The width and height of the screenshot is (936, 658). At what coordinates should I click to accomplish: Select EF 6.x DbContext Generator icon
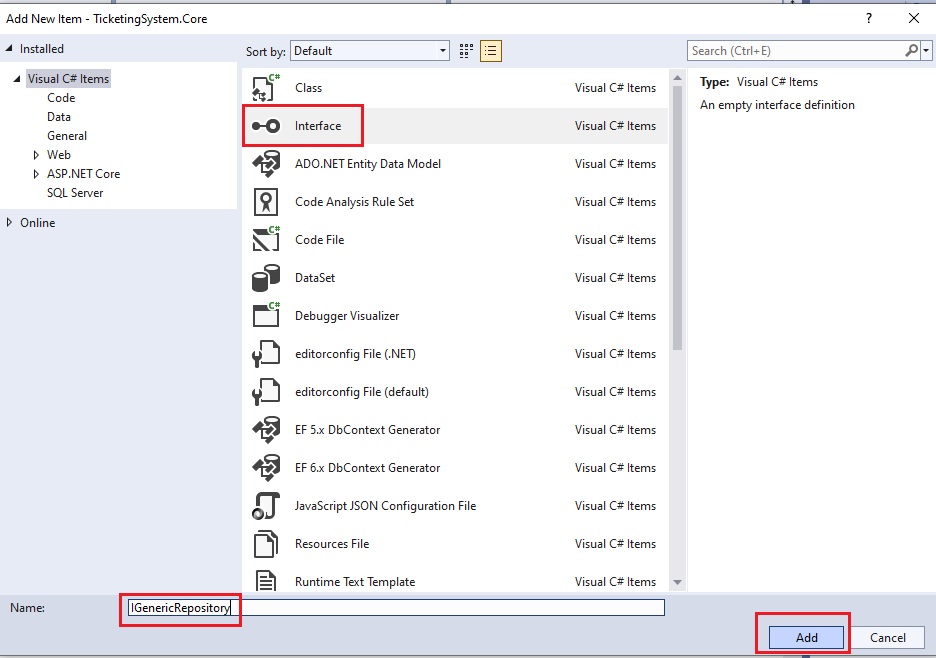(x=266, y=468)
